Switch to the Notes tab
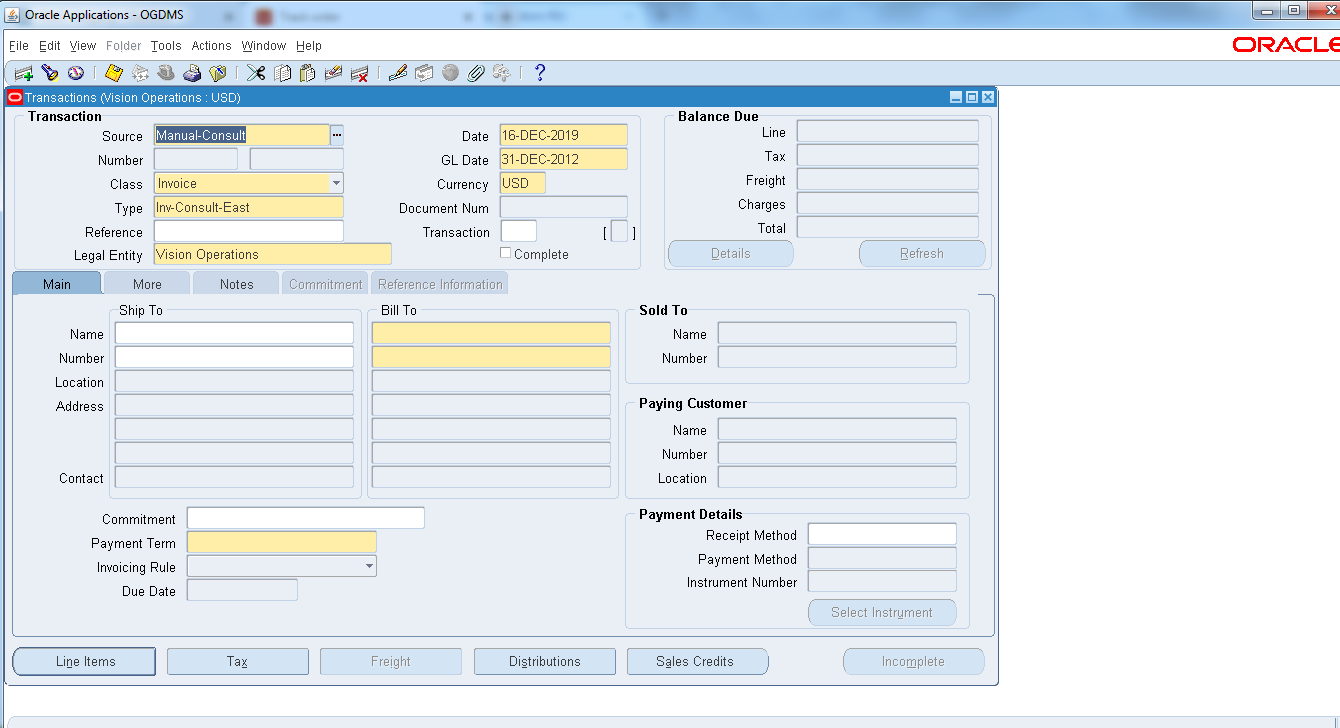This screenshot has height=728, width=1340. click(236, 284)
